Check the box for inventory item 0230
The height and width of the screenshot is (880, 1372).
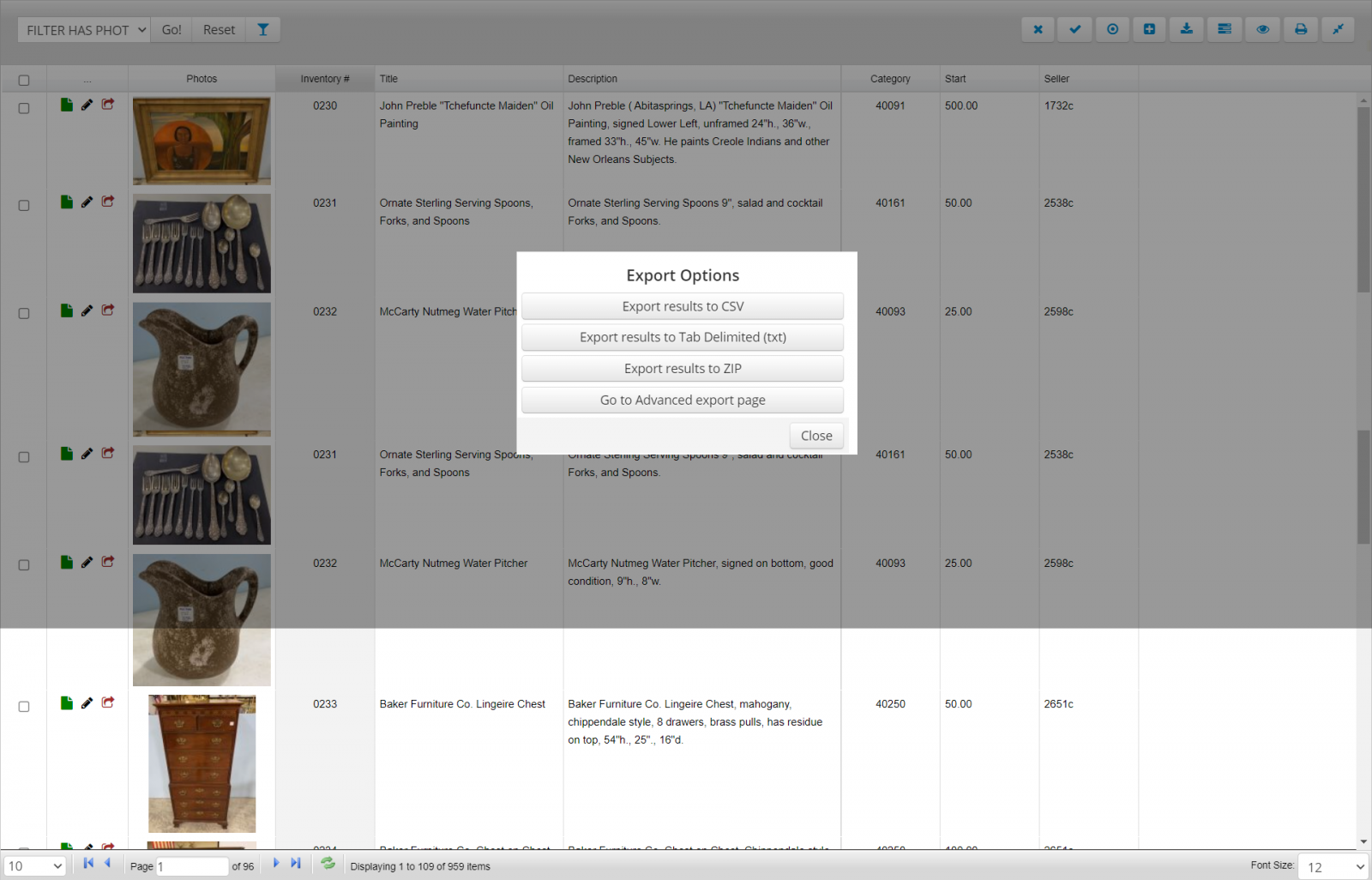pyautogui.click(x=24, y=109)
